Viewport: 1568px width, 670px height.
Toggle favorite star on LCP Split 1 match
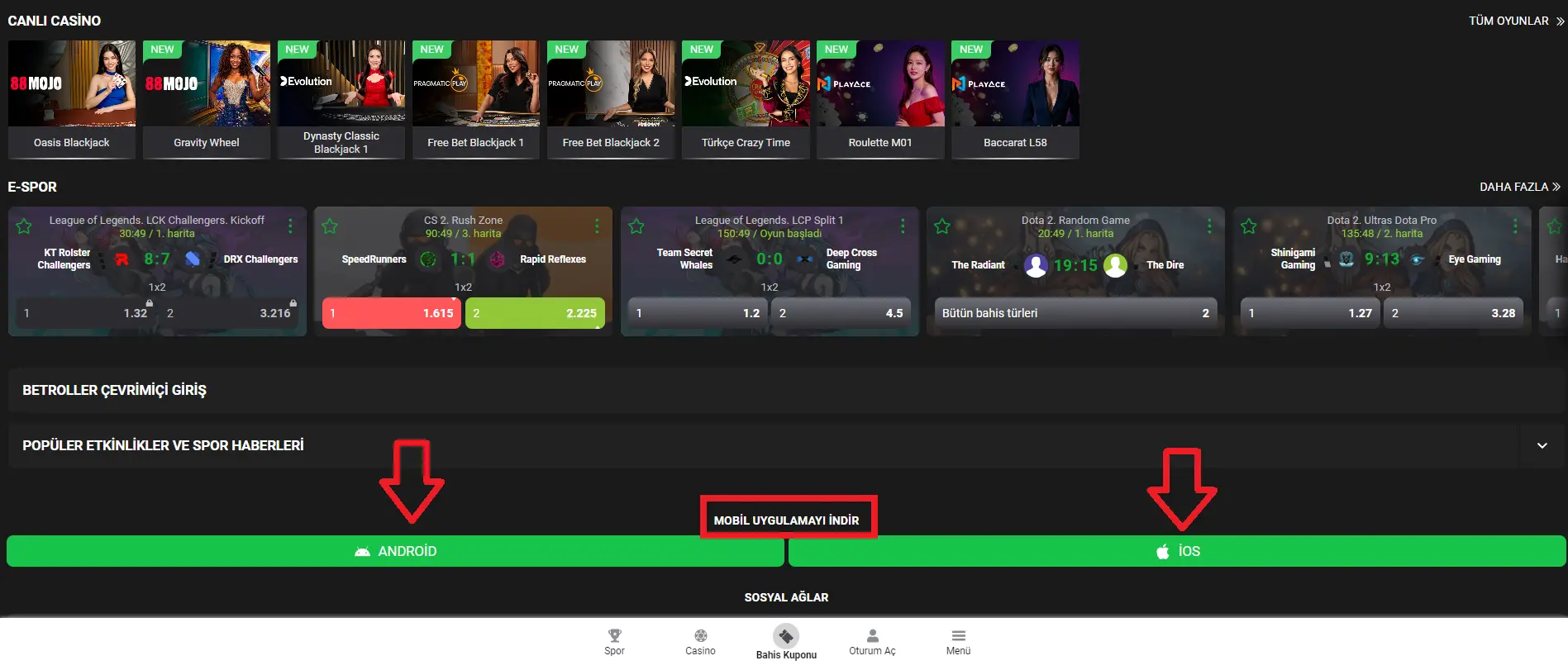tap(636, 226)
